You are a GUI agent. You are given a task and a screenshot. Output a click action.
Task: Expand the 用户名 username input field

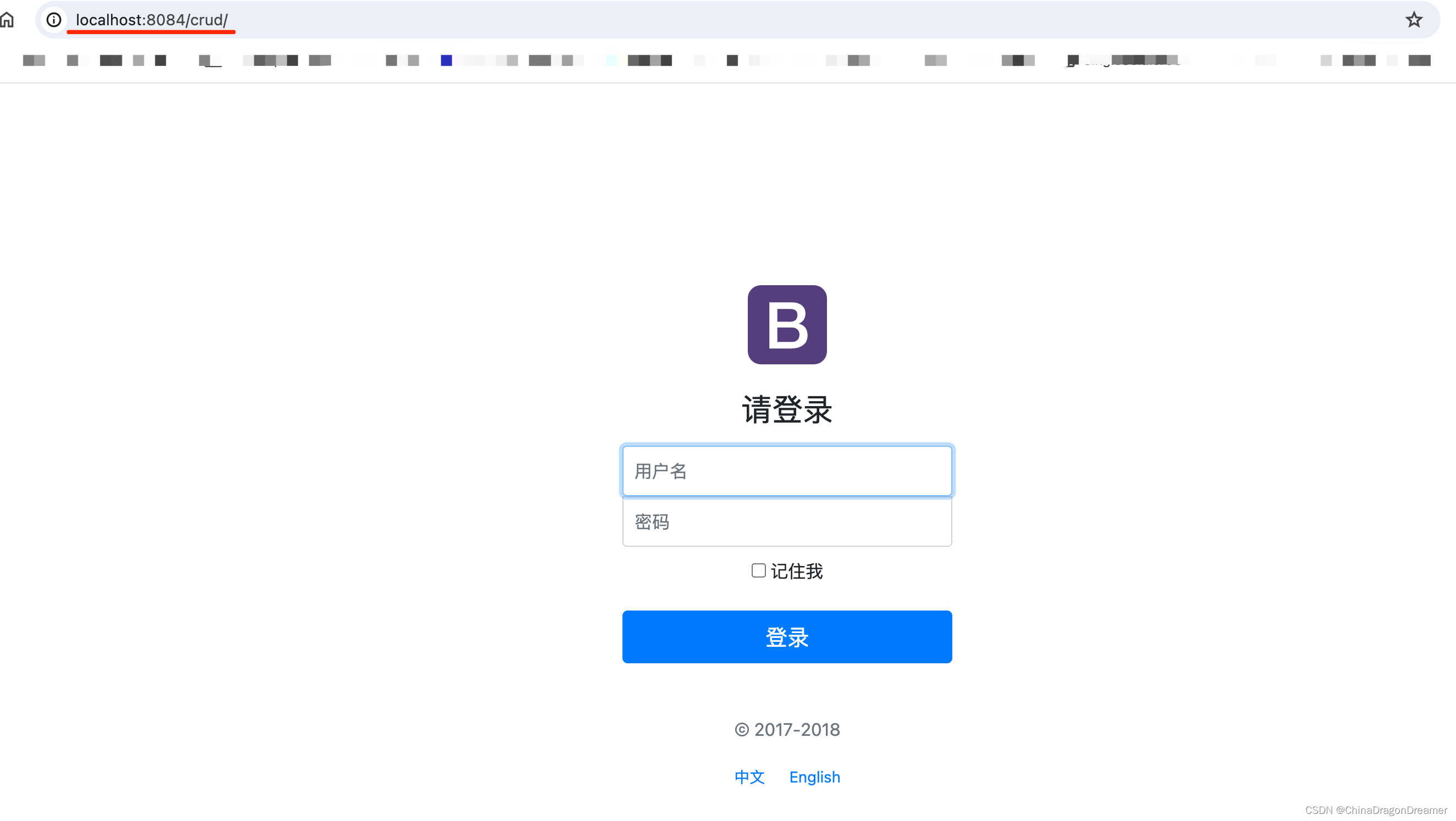(787, 470)
